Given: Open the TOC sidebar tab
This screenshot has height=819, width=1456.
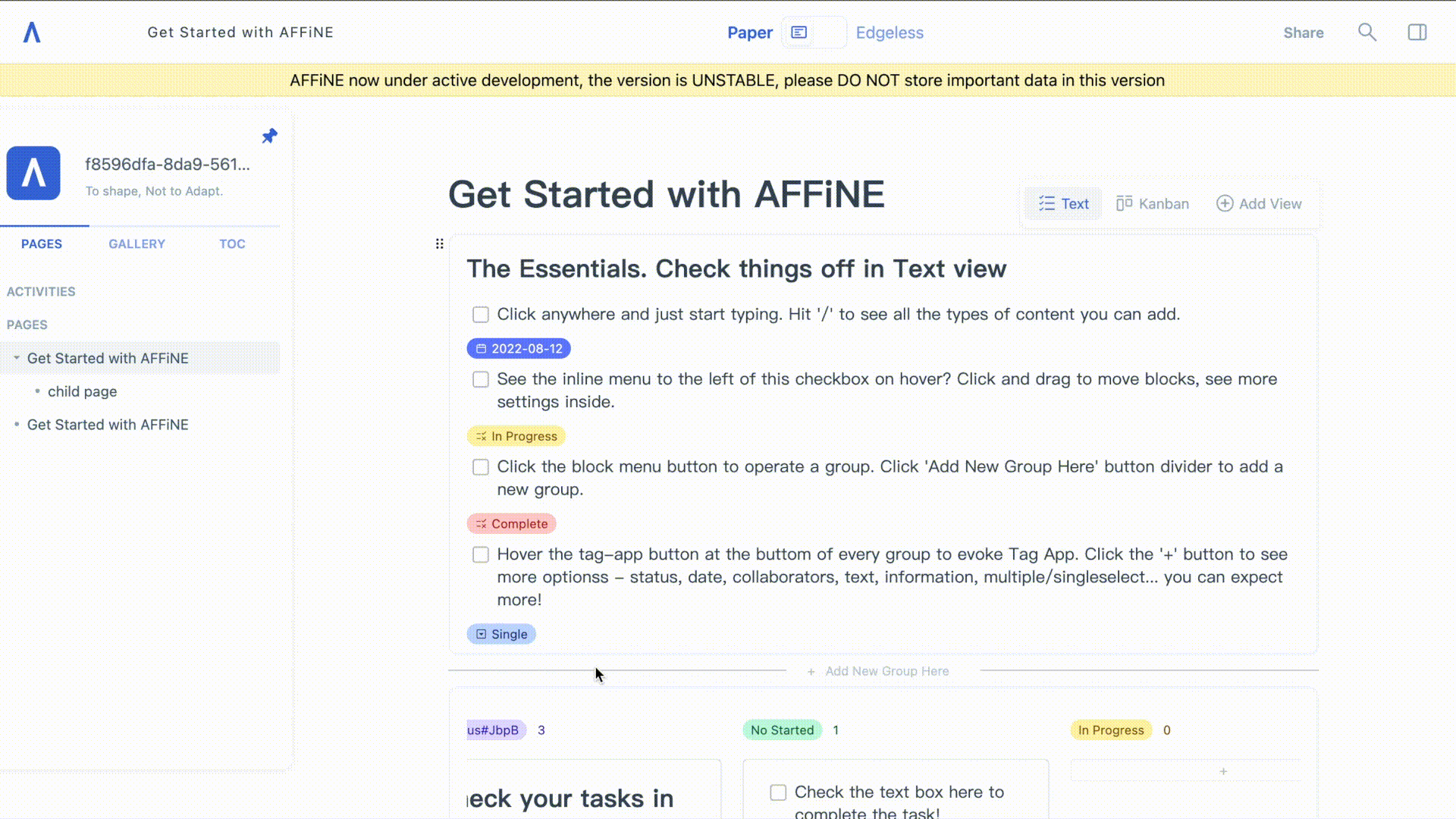Looking at the screenshot, I should coord(232,243).
